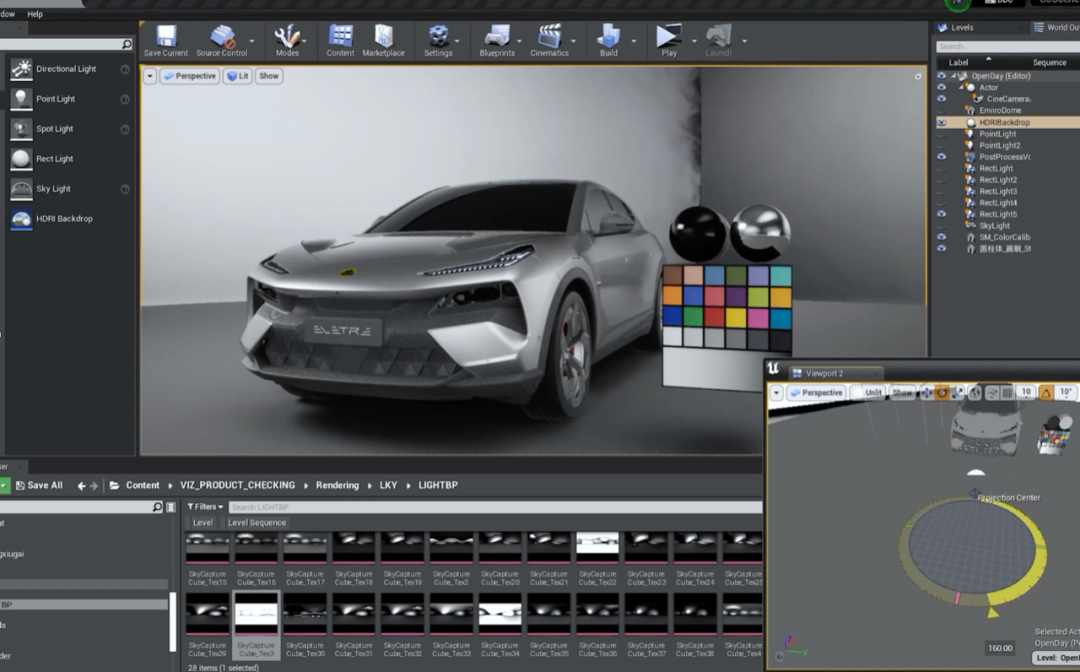Open the Filters dropdown in Content Browser
The width and height of the screenshot is (1080, 672).
pos(205,507)
